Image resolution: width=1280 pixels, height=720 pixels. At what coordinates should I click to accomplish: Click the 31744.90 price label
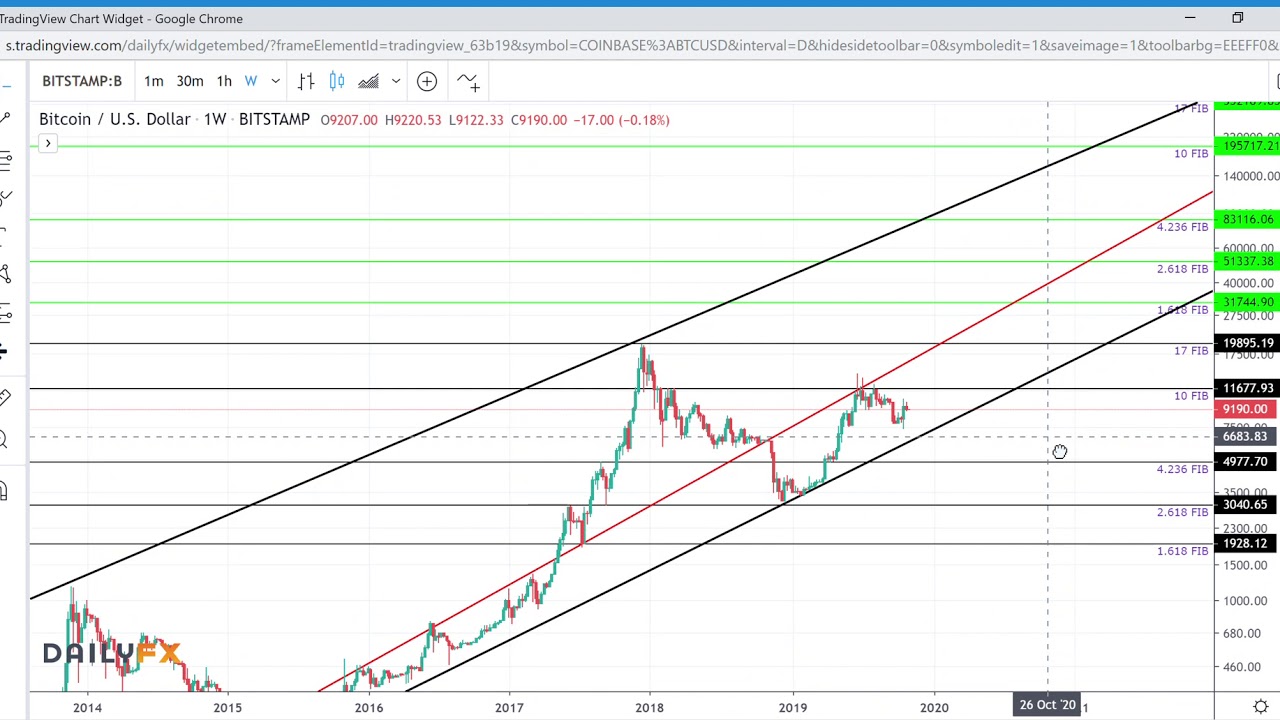(x=1248, y=302)
